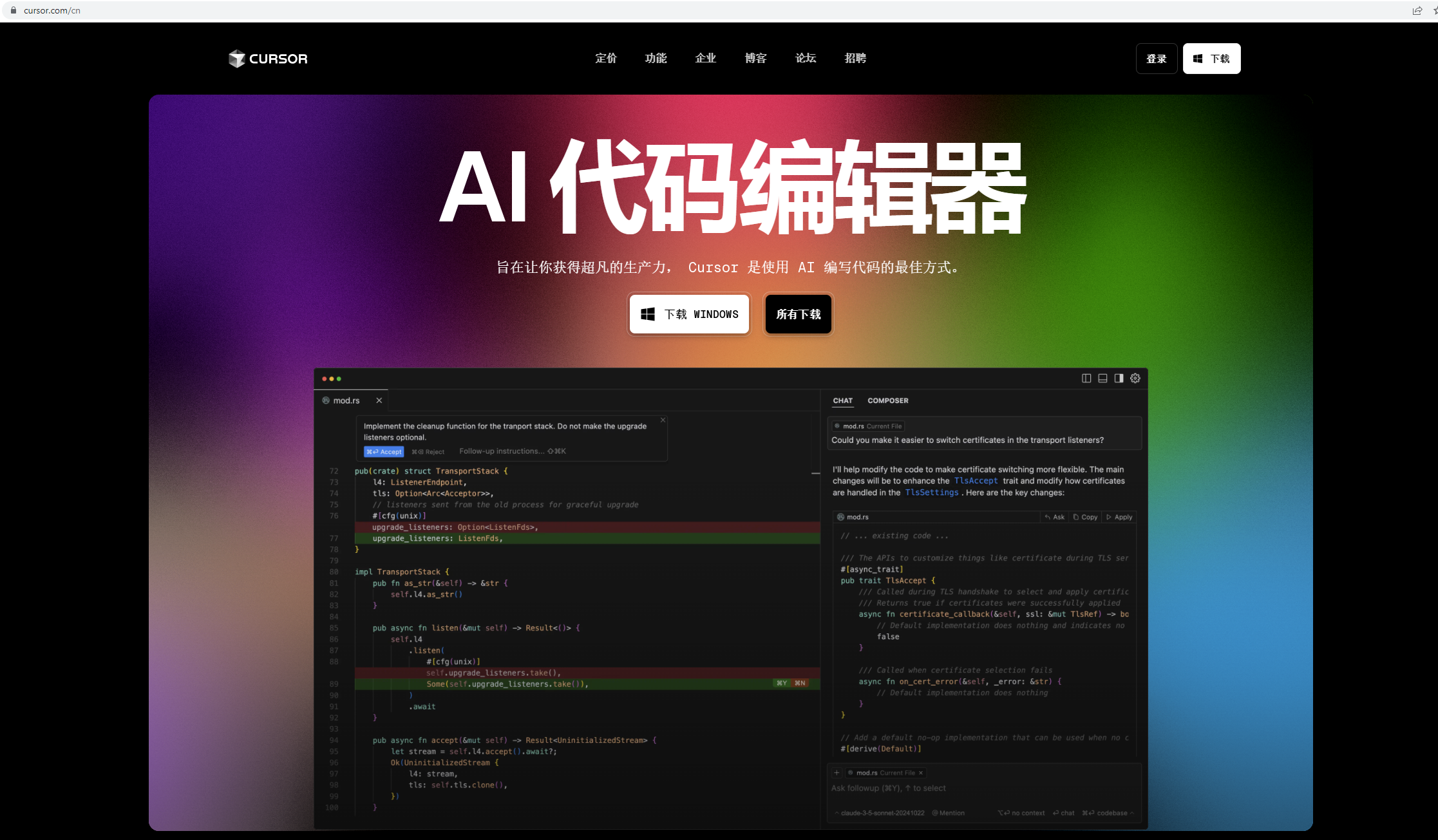Click the green window dot in editor
Screen dimensions: 1438x840
click(x=339, y=379)
